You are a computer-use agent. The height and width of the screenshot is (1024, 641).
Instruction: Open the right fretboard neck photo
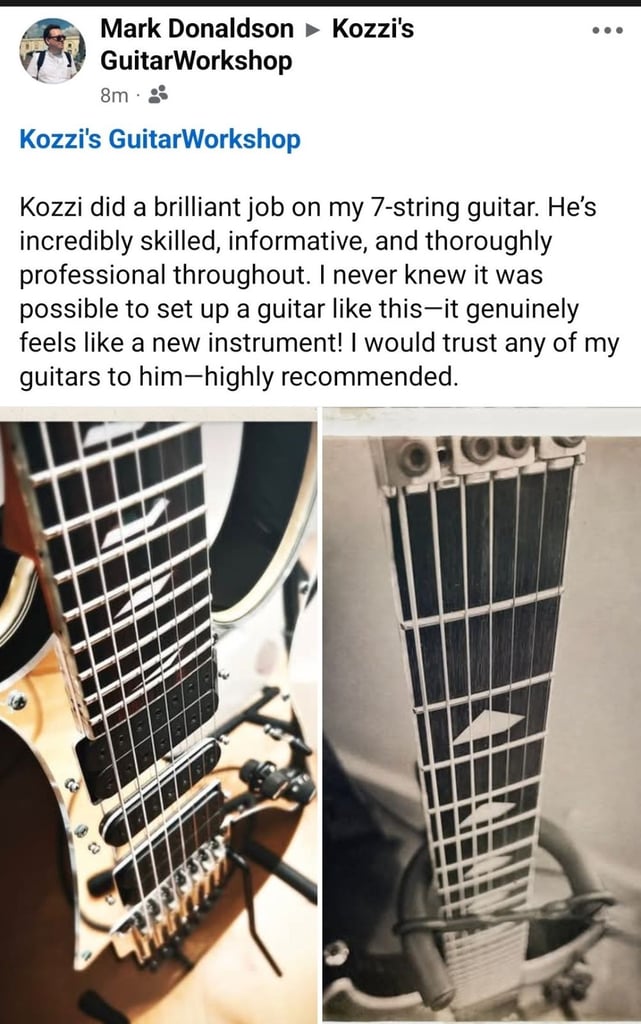[x=482, y=715]
